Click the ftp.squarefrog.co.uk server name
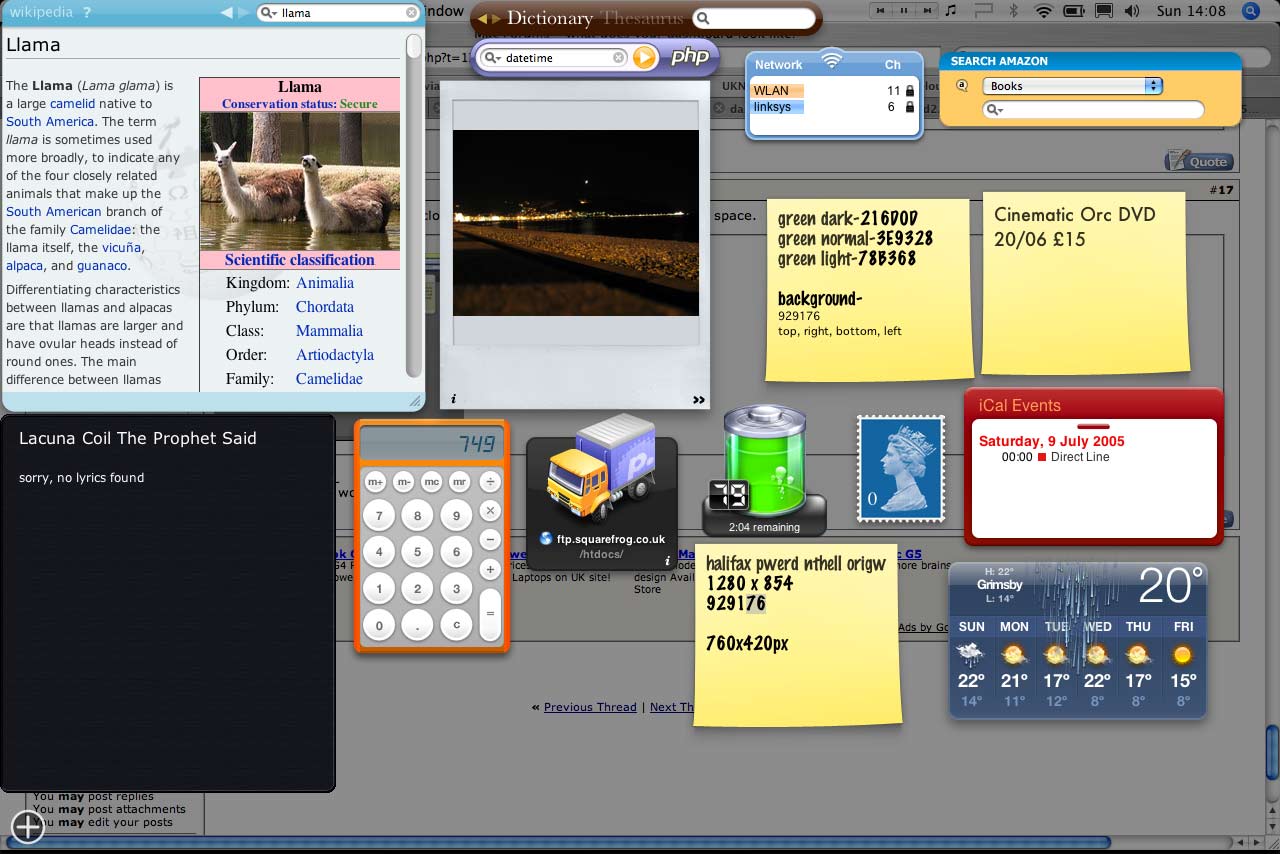This screenshot has height=854, width=1280. [x=611, y=539]
